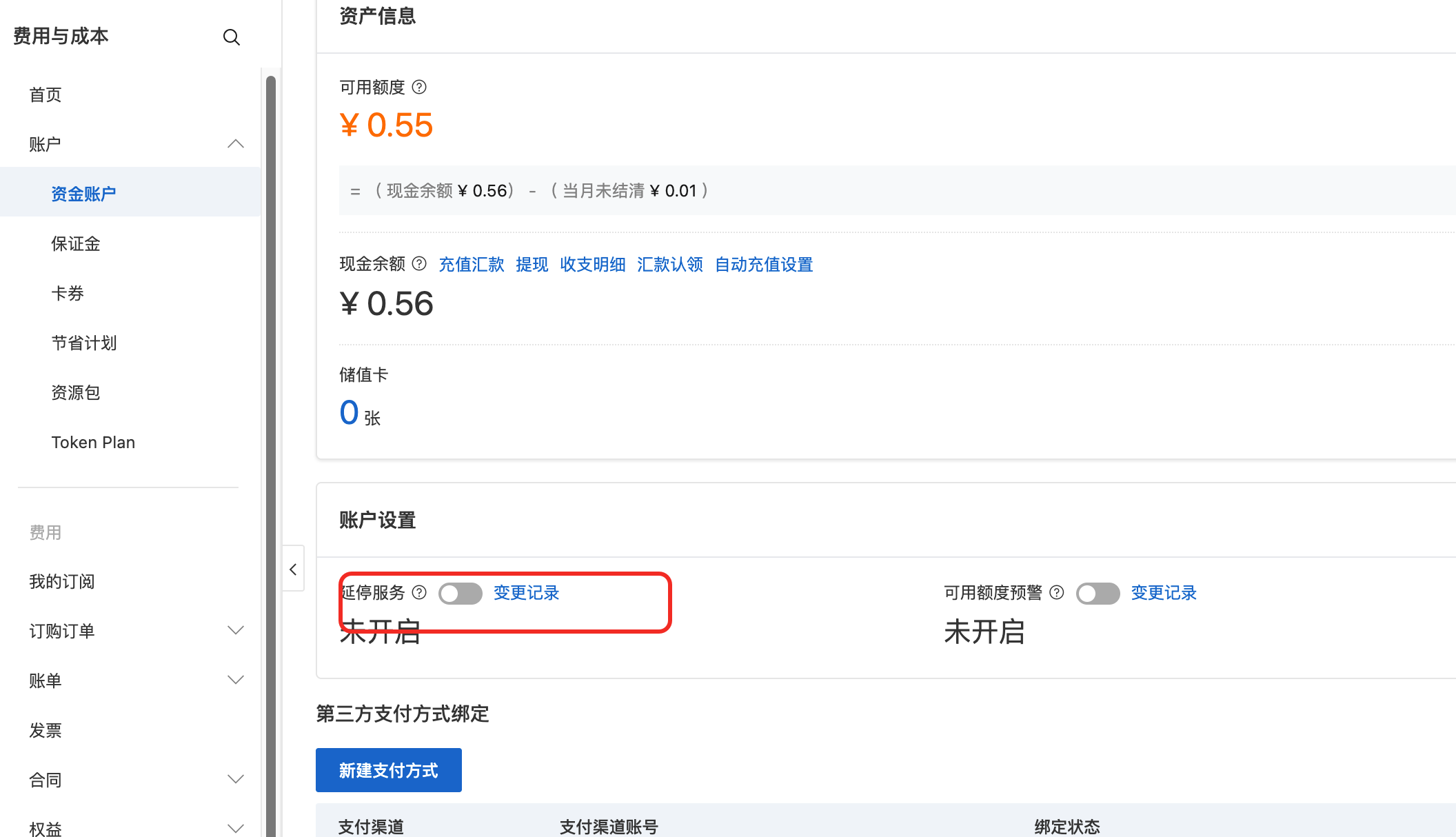The height and width of the screenshot is (837, 1456).
Task: Click the 提现 link
Action: click(532, 265)
